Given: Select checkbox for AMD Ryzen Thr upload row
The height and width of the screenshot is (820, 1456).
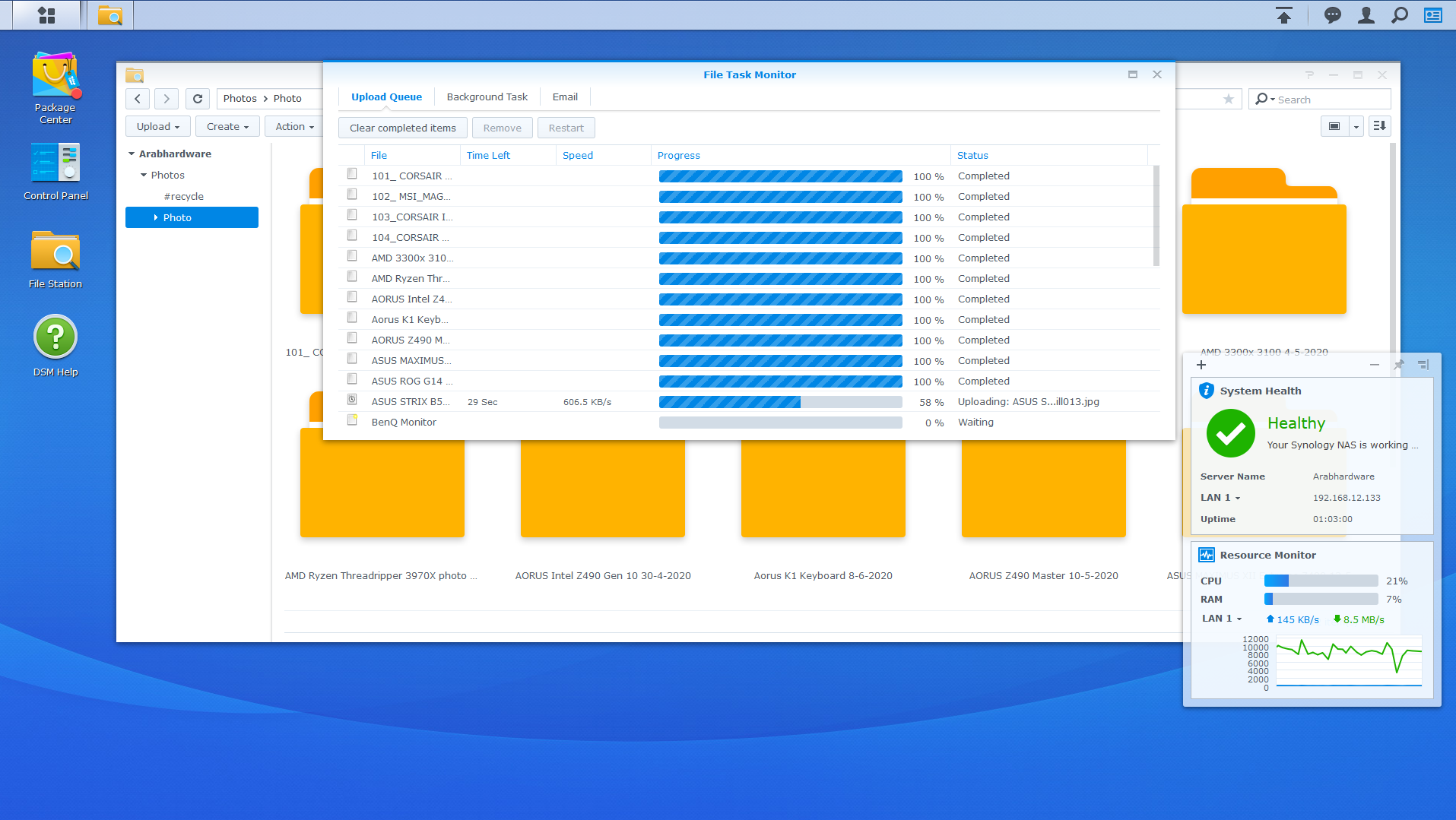Looking at the screenshot, I should click(352, 277).
